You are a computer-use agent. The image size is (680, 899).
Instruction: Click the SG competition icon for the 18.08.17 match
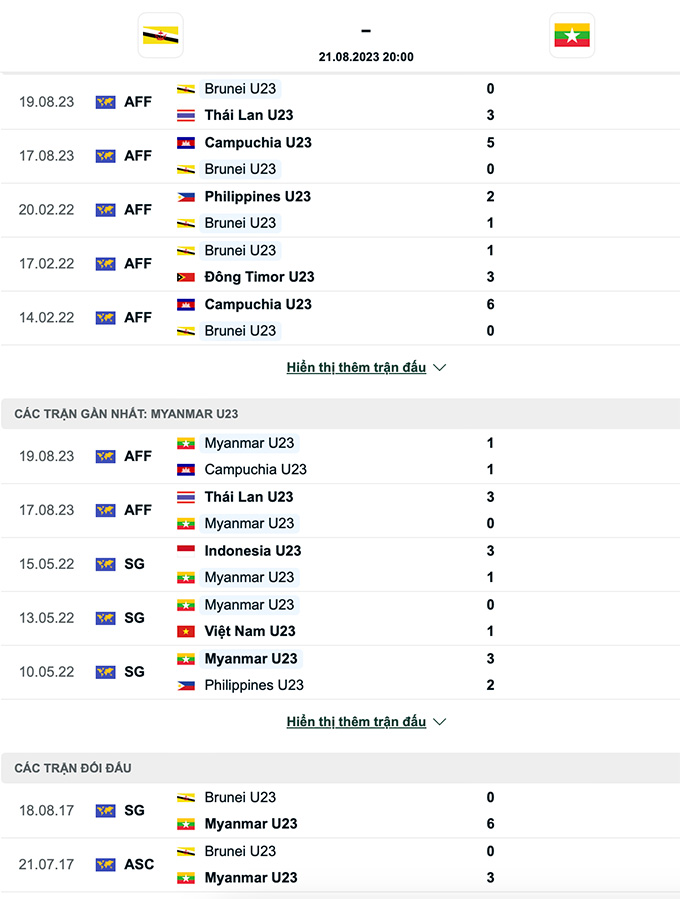click(x=105, y=811)
